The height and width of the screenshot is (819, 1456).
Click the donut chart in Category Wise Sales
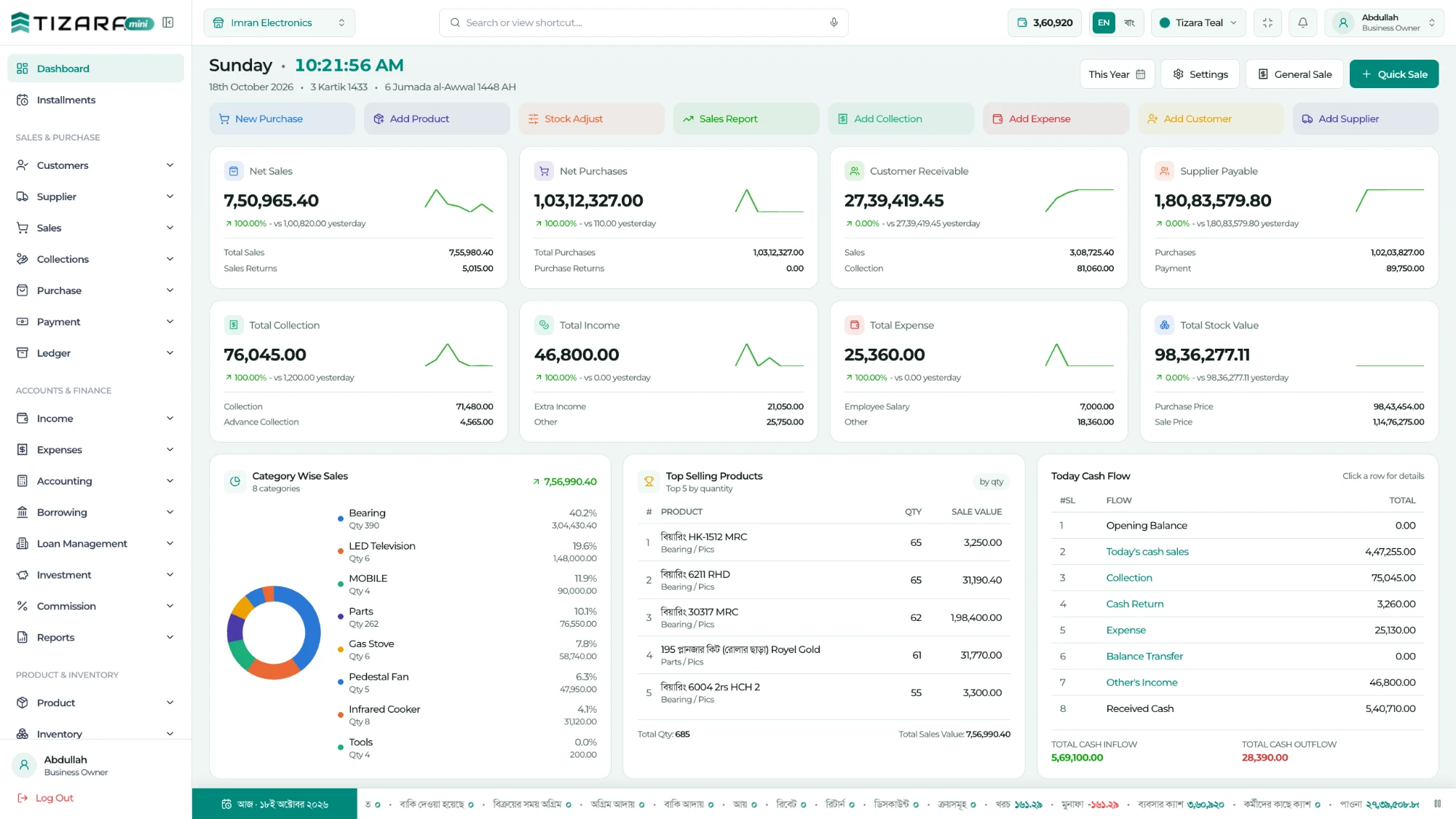click(274, 632)
